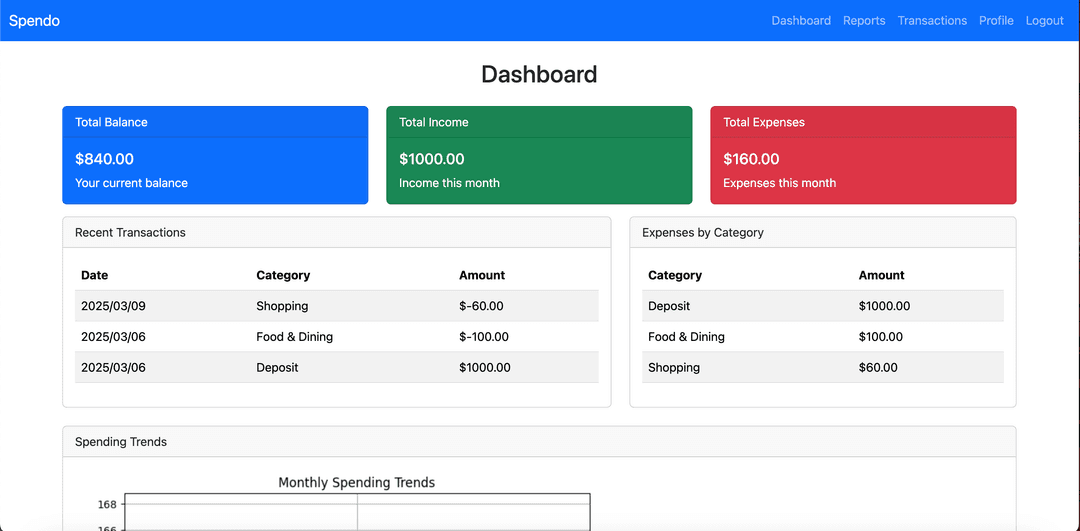Image resolution: width=1080 pixels, height=531 pixels.
Task: Click the Expenses by Category panel header
Action: 823,233
